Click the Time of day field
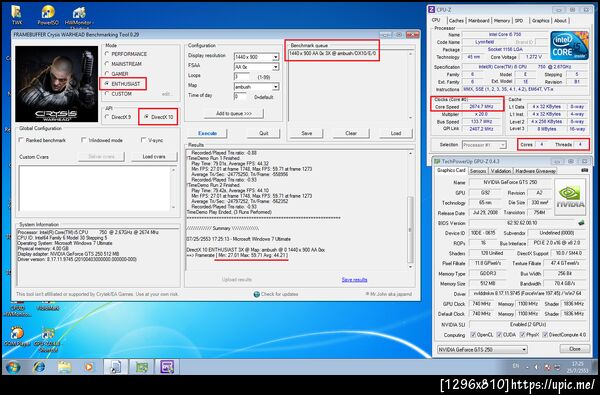600x395 pixels. [240, 96]
